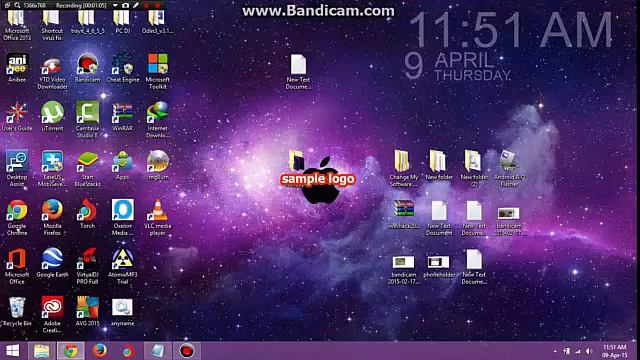The width and height of the screenshot is (640, 360).
Task: Open Camtasia Studio 8 shortcut
Action: coord(87,120)
